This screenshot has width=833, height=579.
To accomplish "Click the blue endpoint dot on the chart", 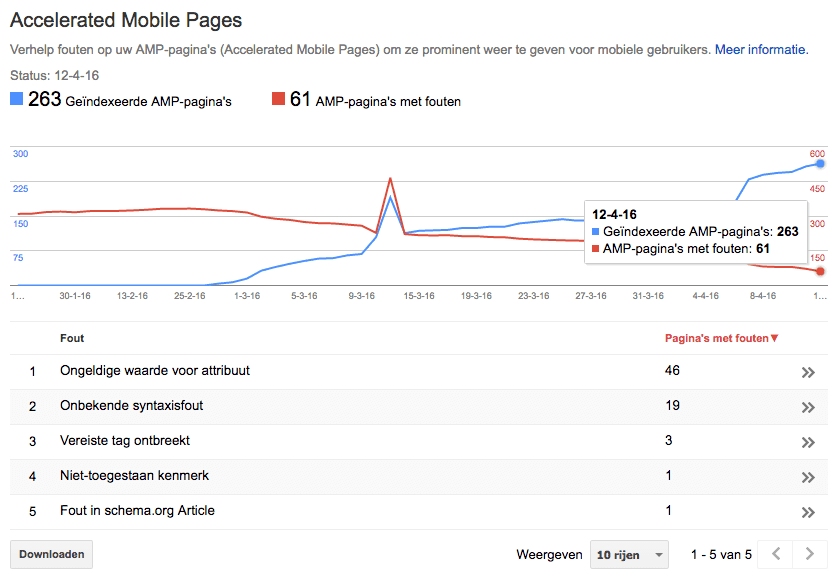I will point(818,163).
